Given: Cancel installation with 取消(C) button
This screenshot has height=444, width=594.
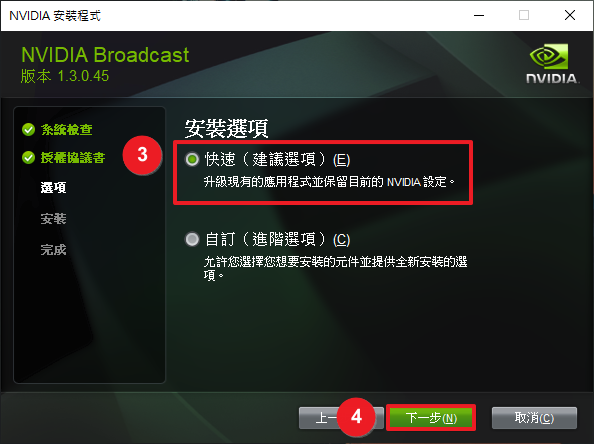Looking at the screenshot, I should click(534, 418).
